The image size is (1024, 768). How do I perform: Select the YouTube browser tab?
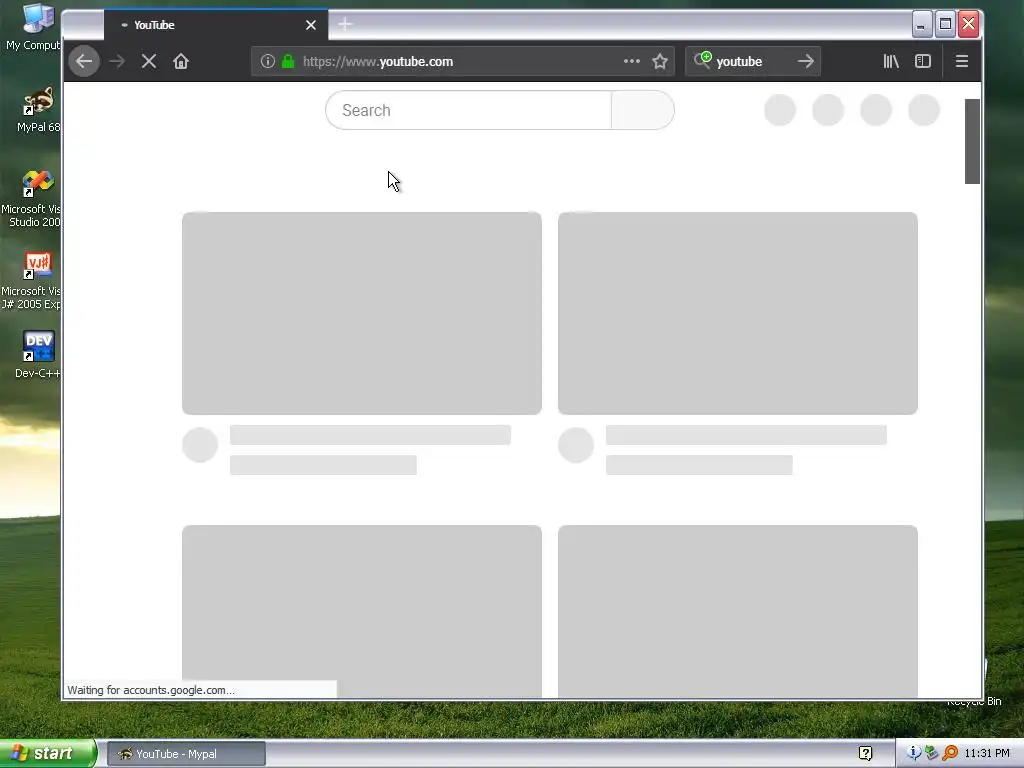coord(216,25)
